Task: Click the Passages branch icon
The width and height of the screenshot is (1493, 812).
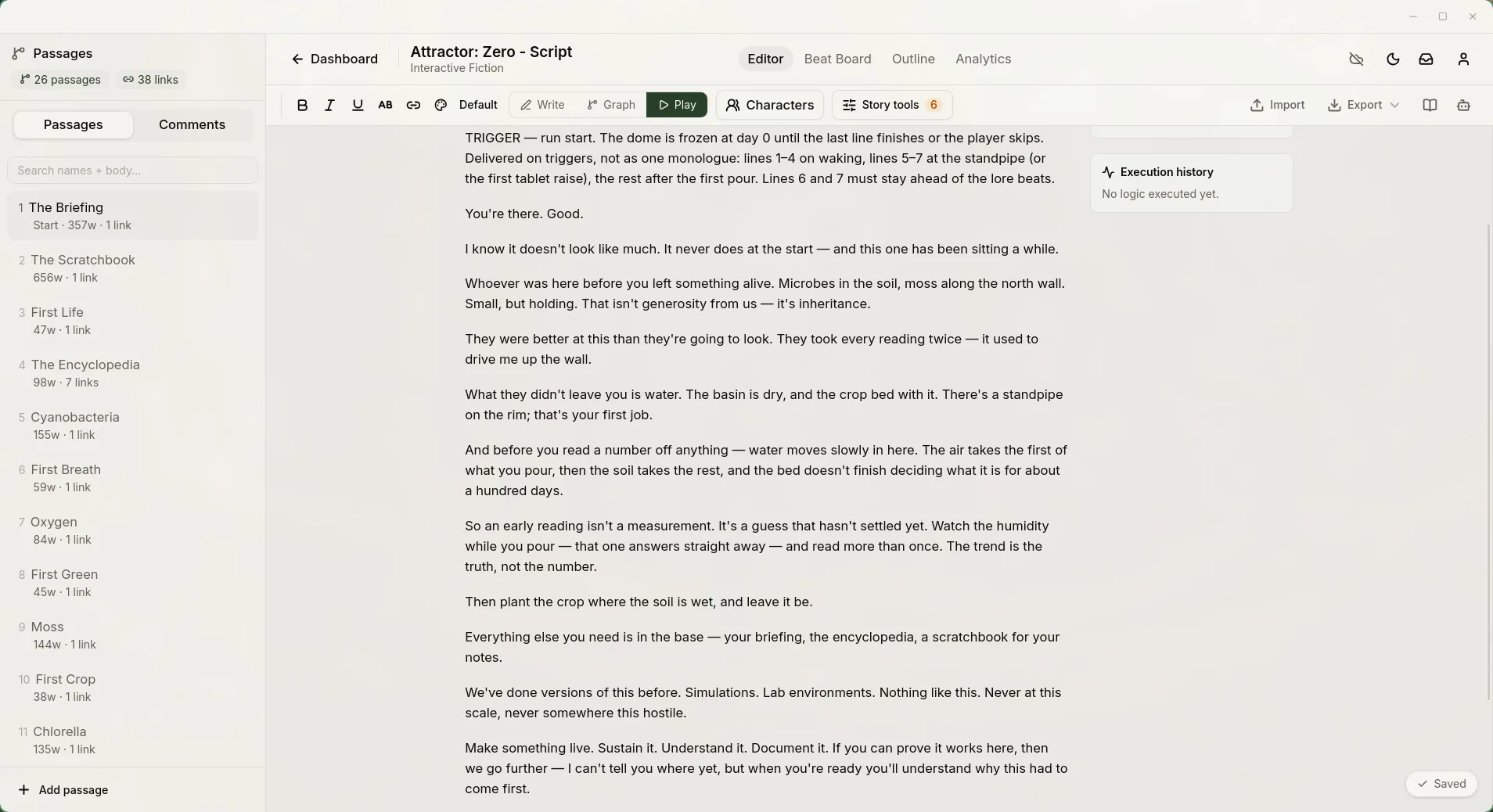Action: [19, 53]
